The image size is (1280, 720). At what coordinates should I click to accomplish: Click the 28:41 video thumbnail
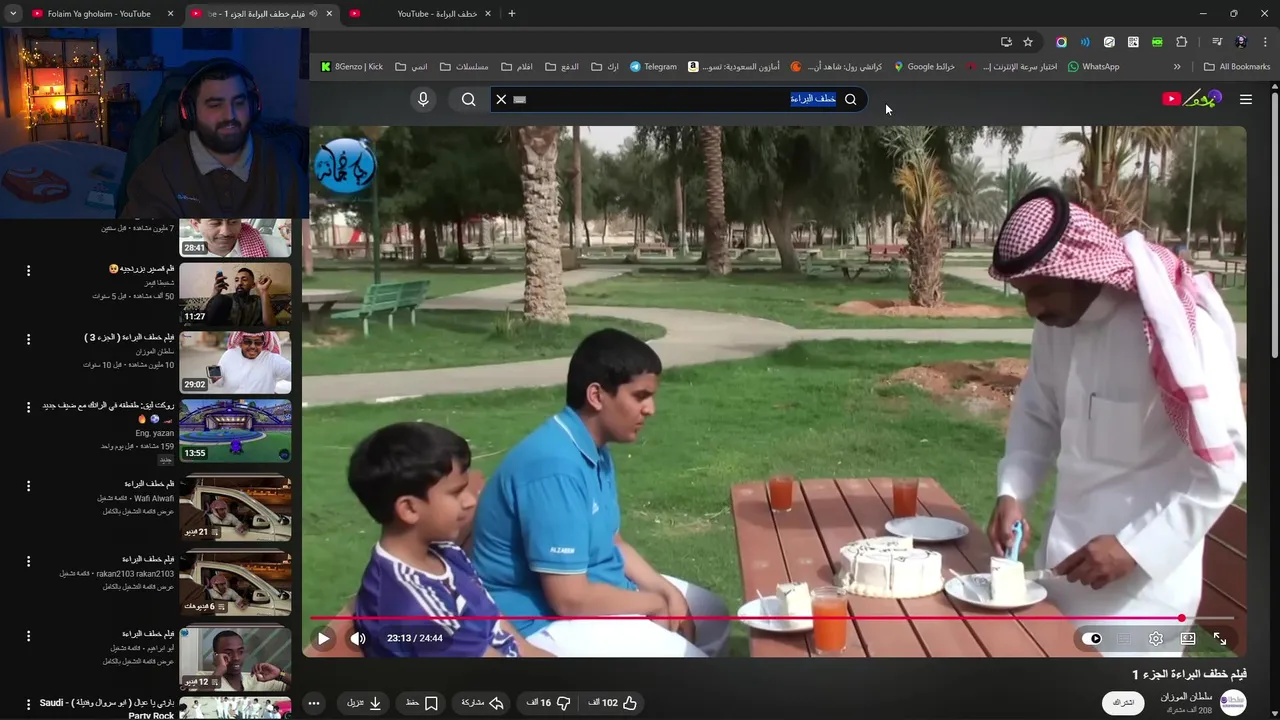click(235, 236)
